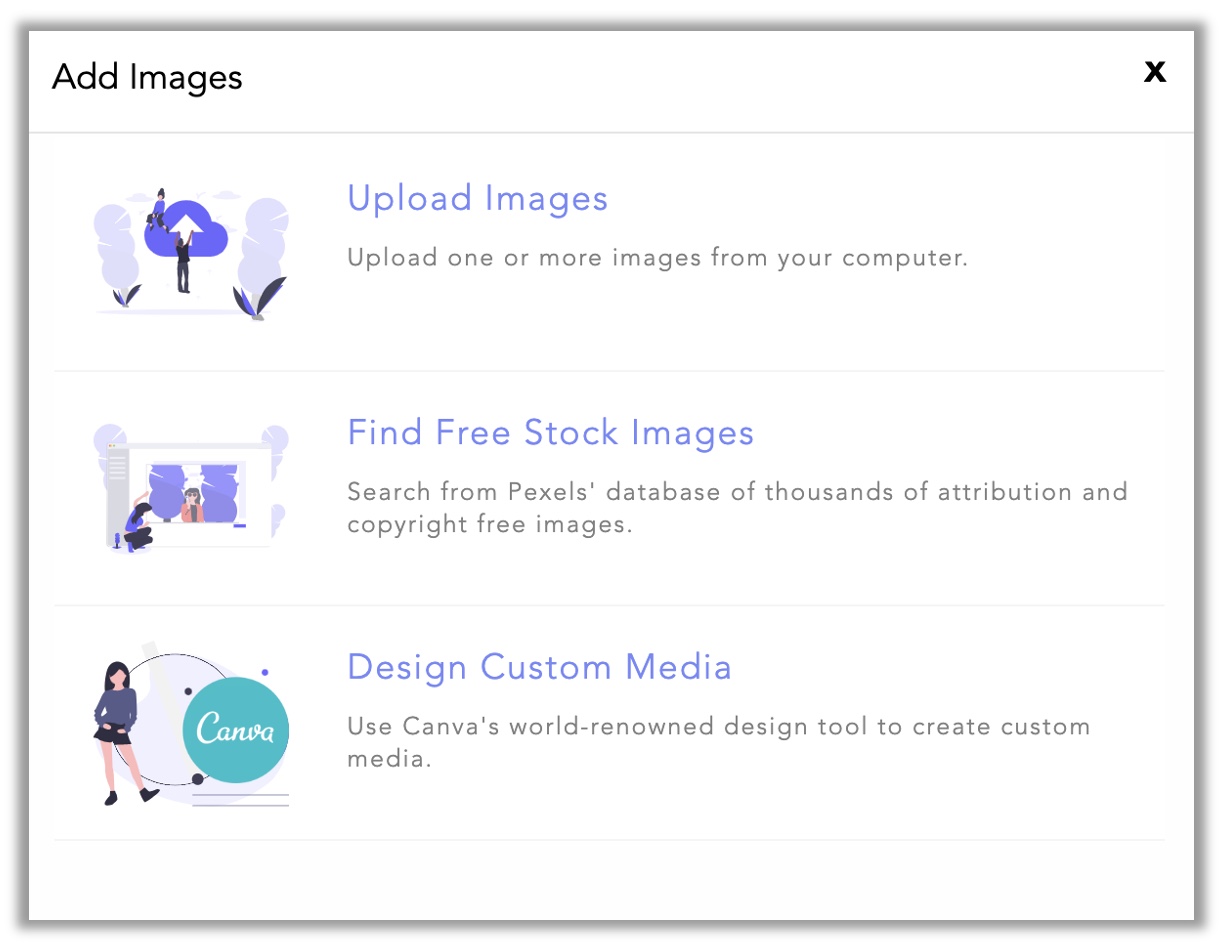Click the upload from your computer description
Viewport: 1224px width, 948px height.
point(657,258)
